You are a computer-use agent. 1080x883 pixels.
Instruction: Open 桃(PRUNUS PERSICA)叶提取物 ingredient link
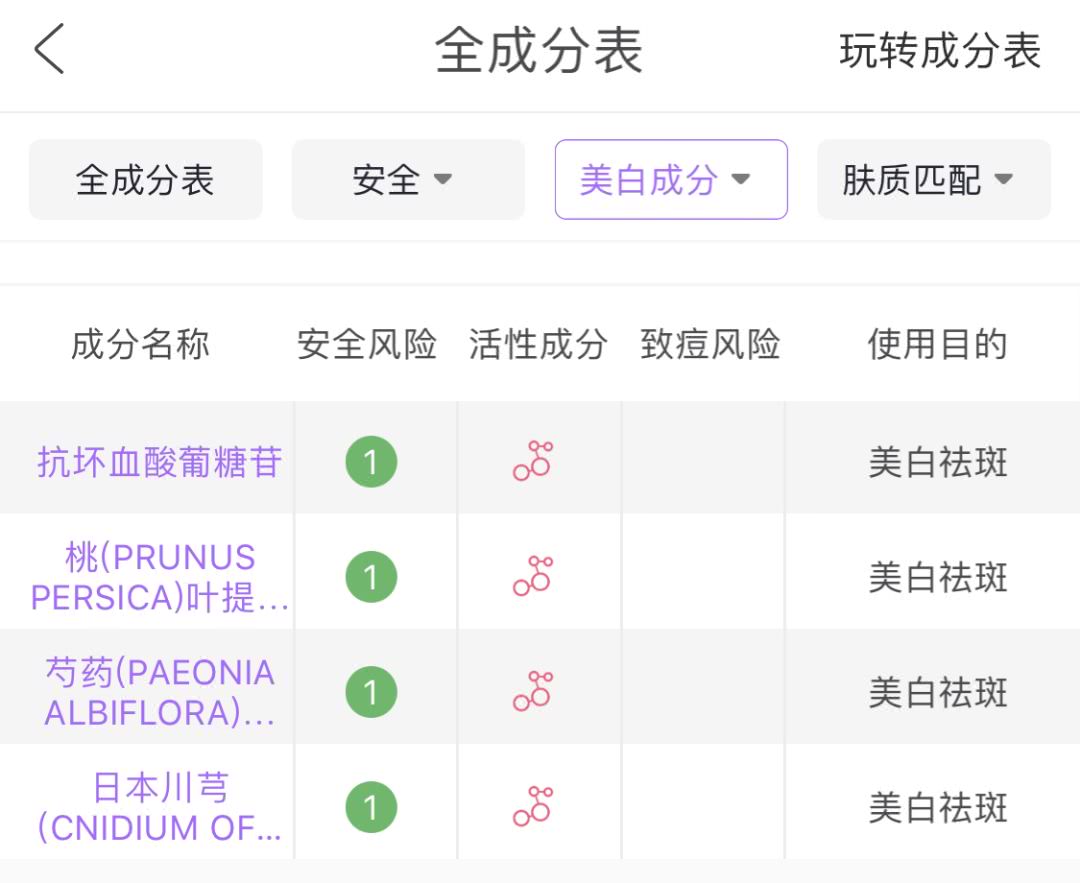(x=160, y=577)
